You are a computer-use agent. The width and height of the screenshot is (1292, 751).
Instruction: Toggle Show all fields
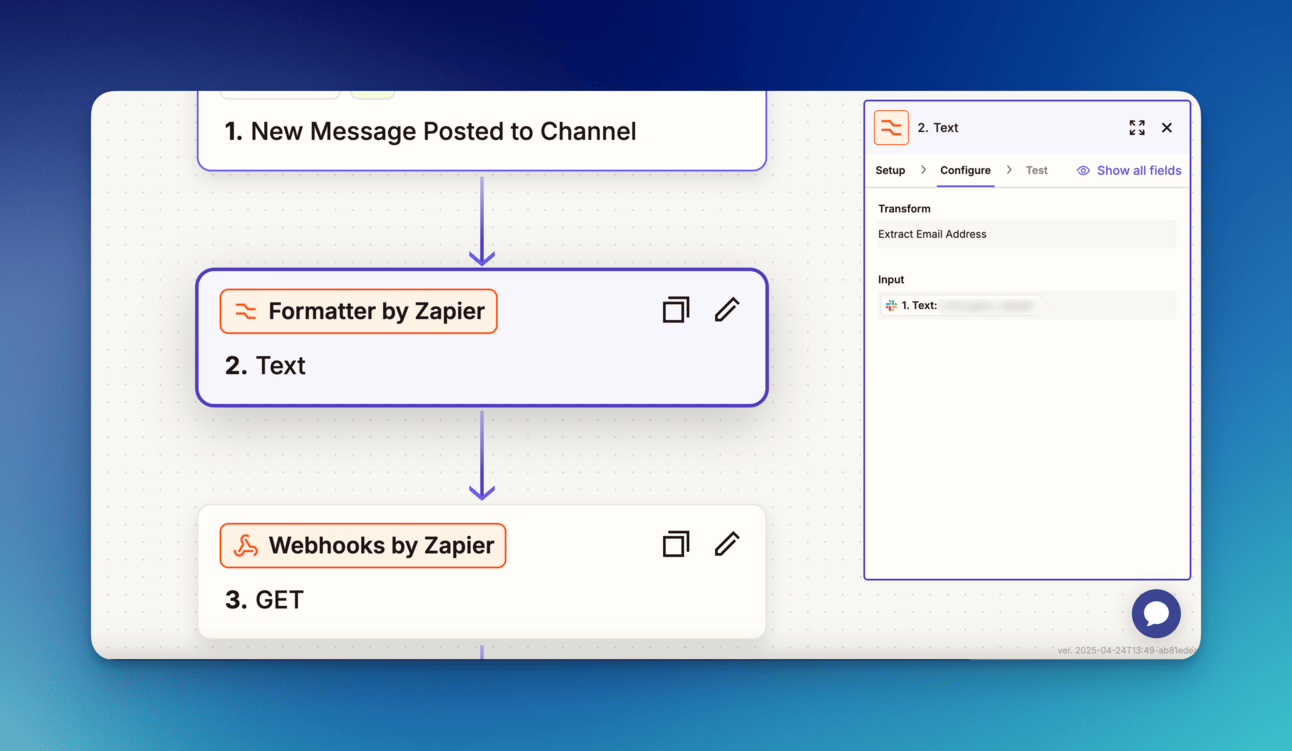[x=1129, y=170]
